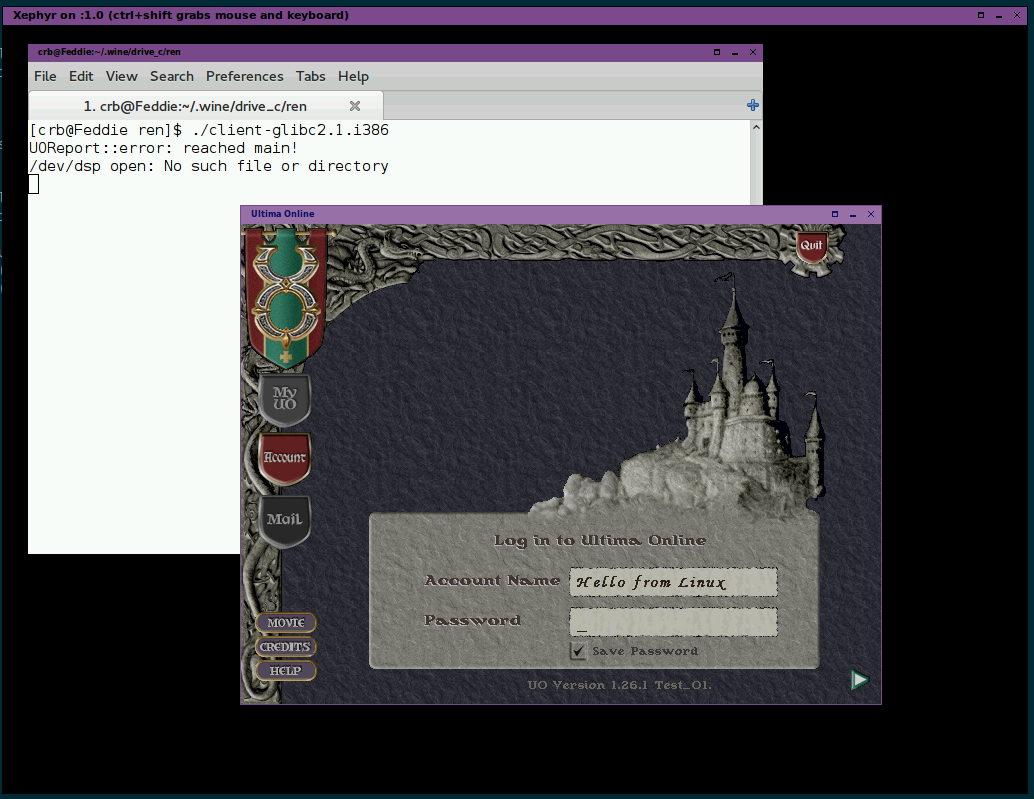
Task: Focus the Password input field
Action: point(673,622)
